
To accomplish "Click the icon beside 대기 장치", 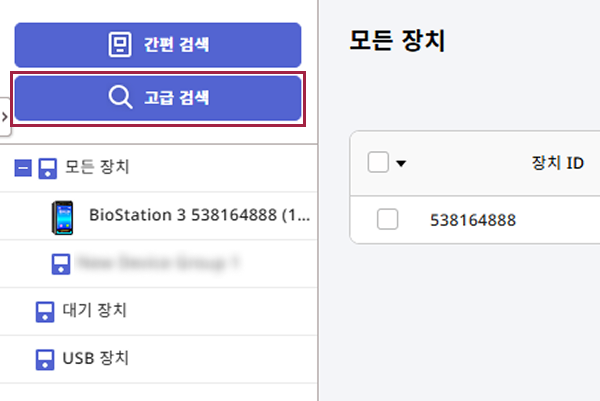I will (x=44, y=311).
